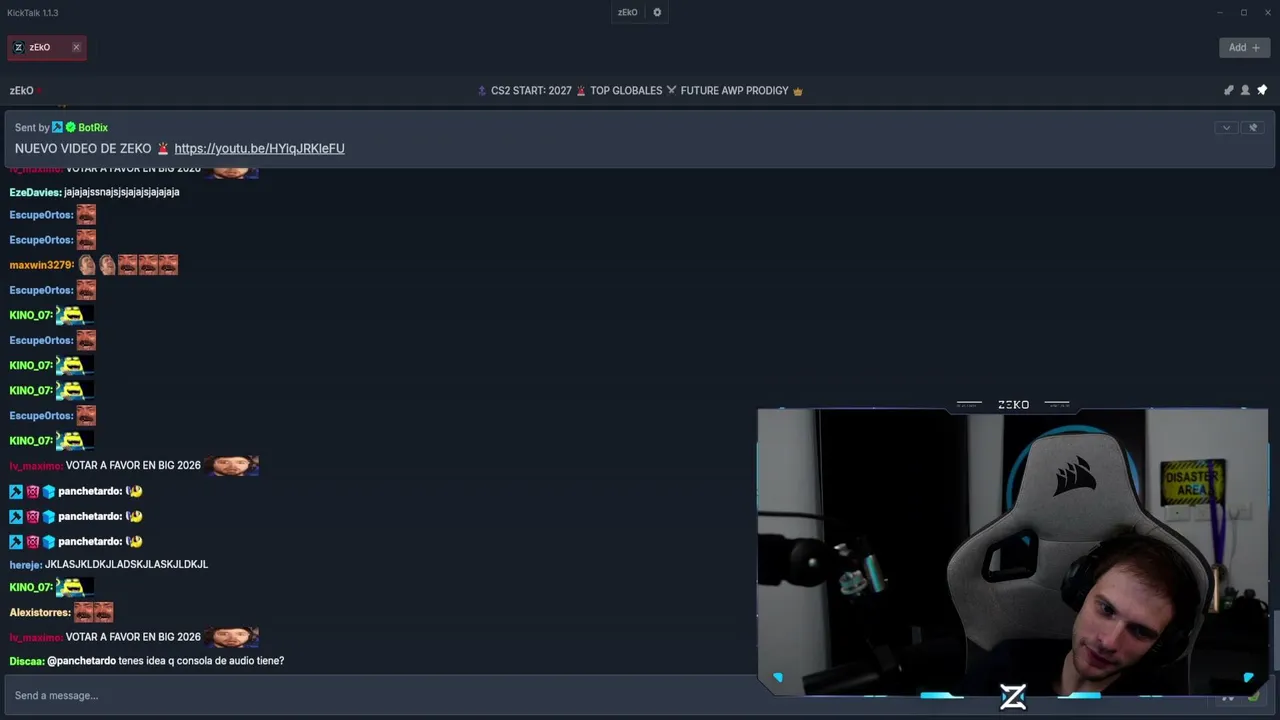Close the zEkO chatroom tab
This screenshot has width=1280, height=720.
(76, 47)
